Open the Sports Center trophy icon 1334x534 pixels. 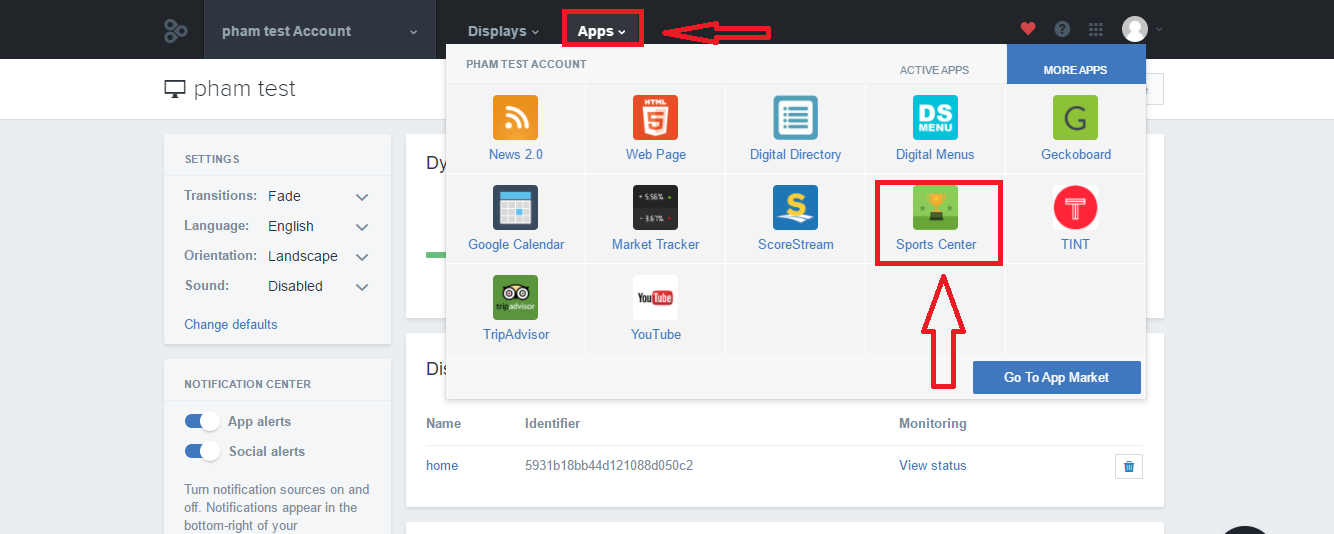tap(935, 208)
